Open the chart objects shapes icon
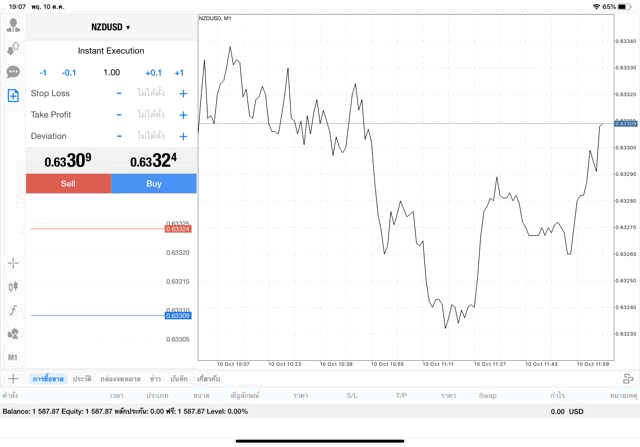 [x=13, y=334]
